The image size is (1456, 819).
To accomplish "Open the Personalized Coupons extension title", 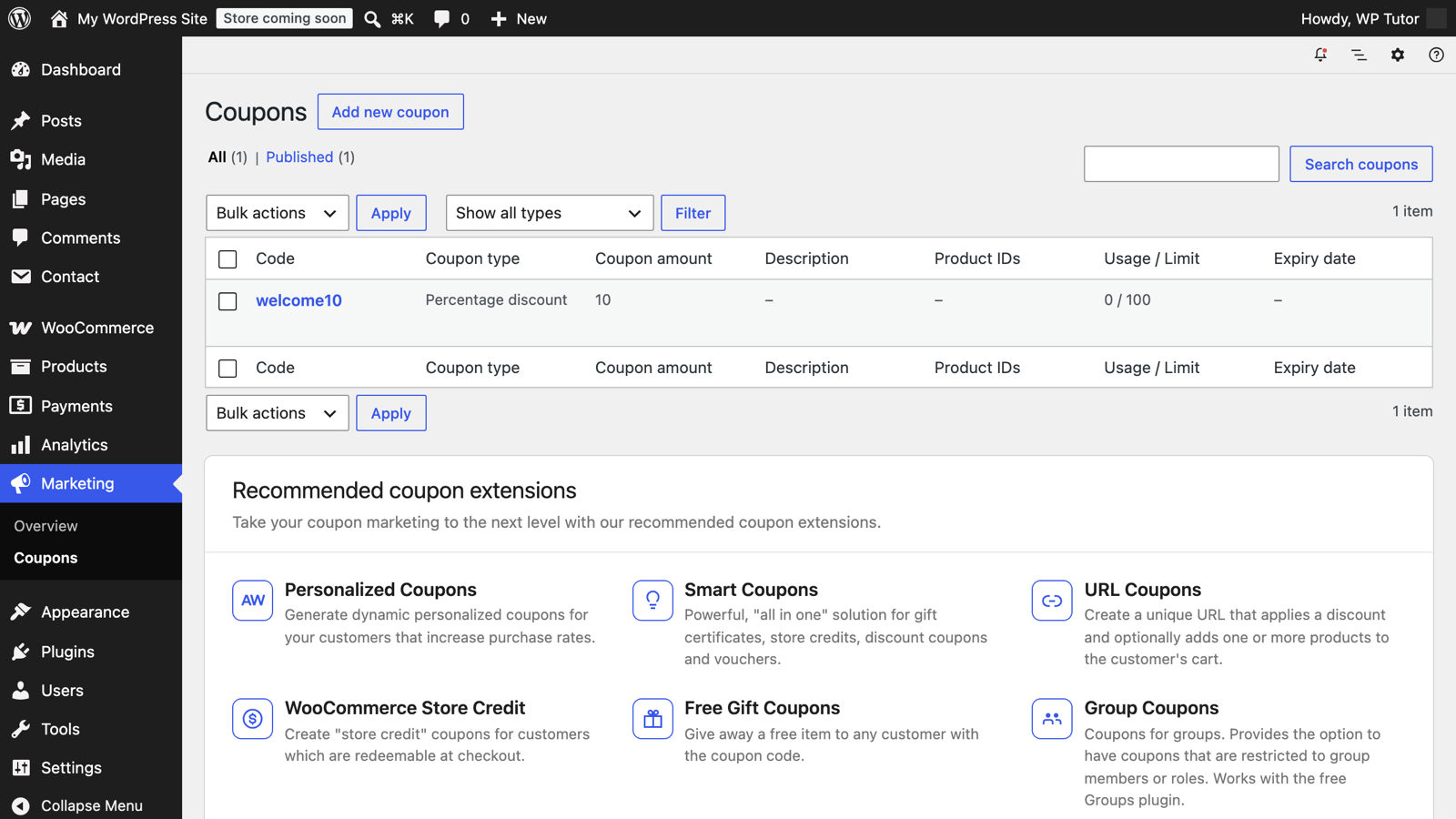I will pos(380,590).
